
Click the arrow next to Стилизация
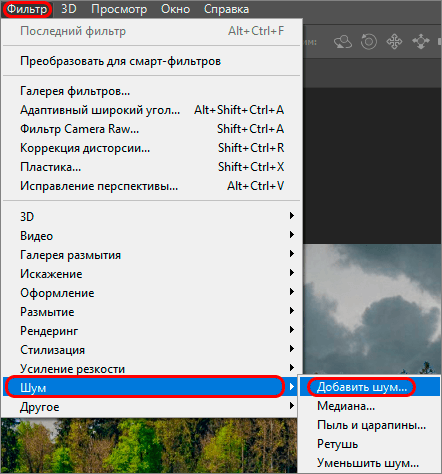pos(292,349)
